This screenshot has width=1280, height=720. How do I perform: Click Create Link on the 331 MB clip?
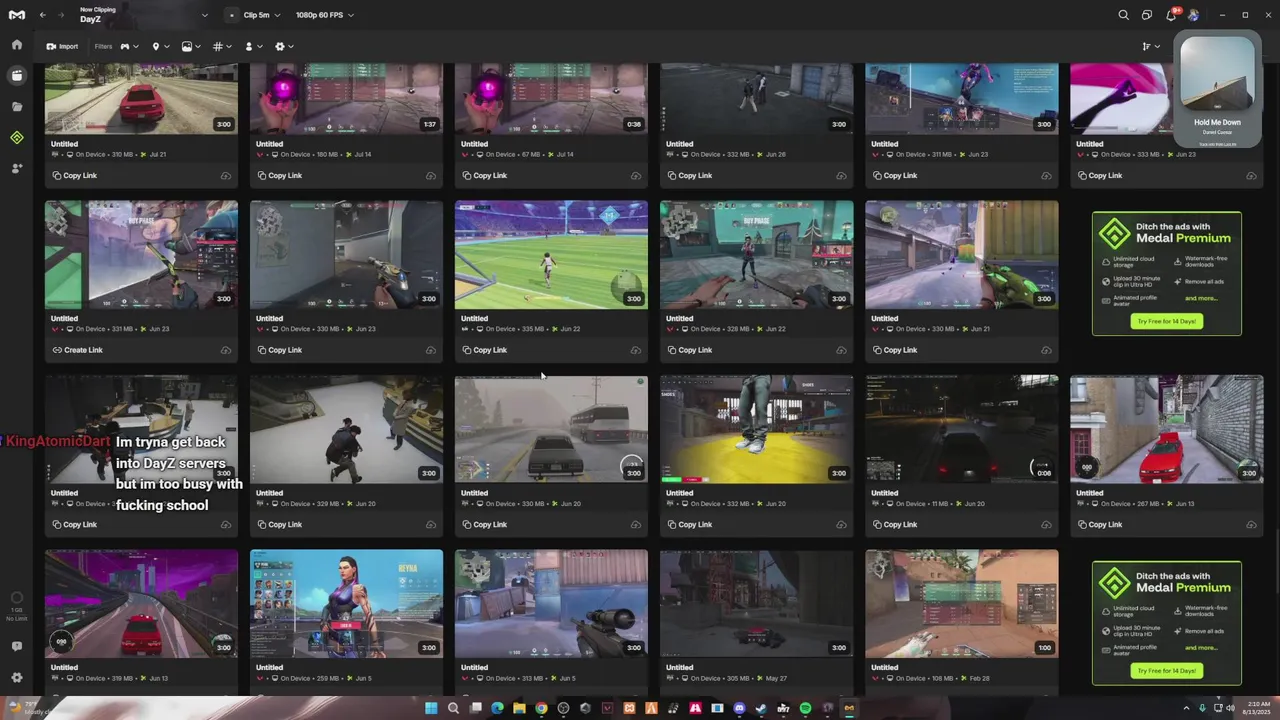pos(77,350)
